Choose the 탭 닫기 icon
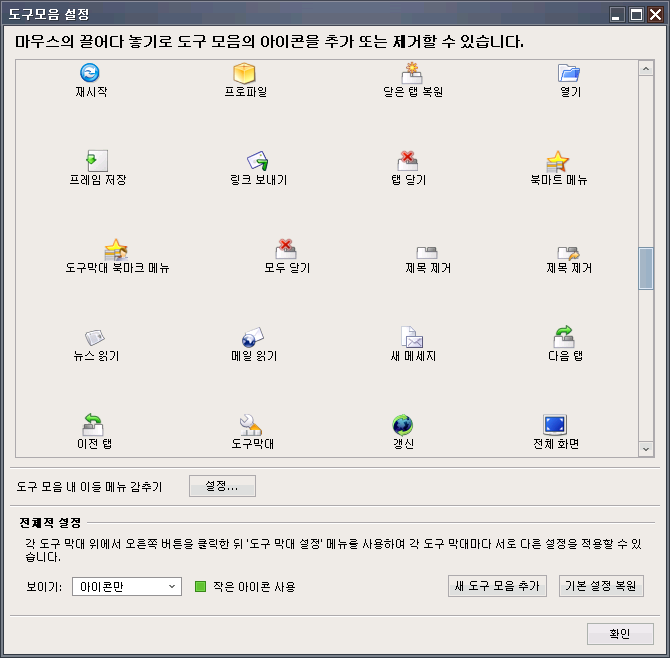Screen dimensions: 670x658 [x=408, y=161]
